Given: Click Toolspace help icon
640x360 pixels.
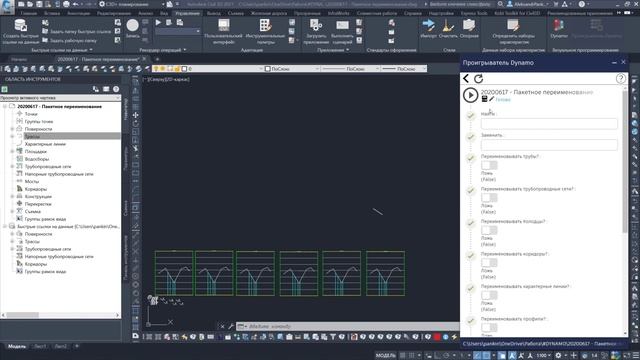Looking at the screenshot, I should coord(116,89).
